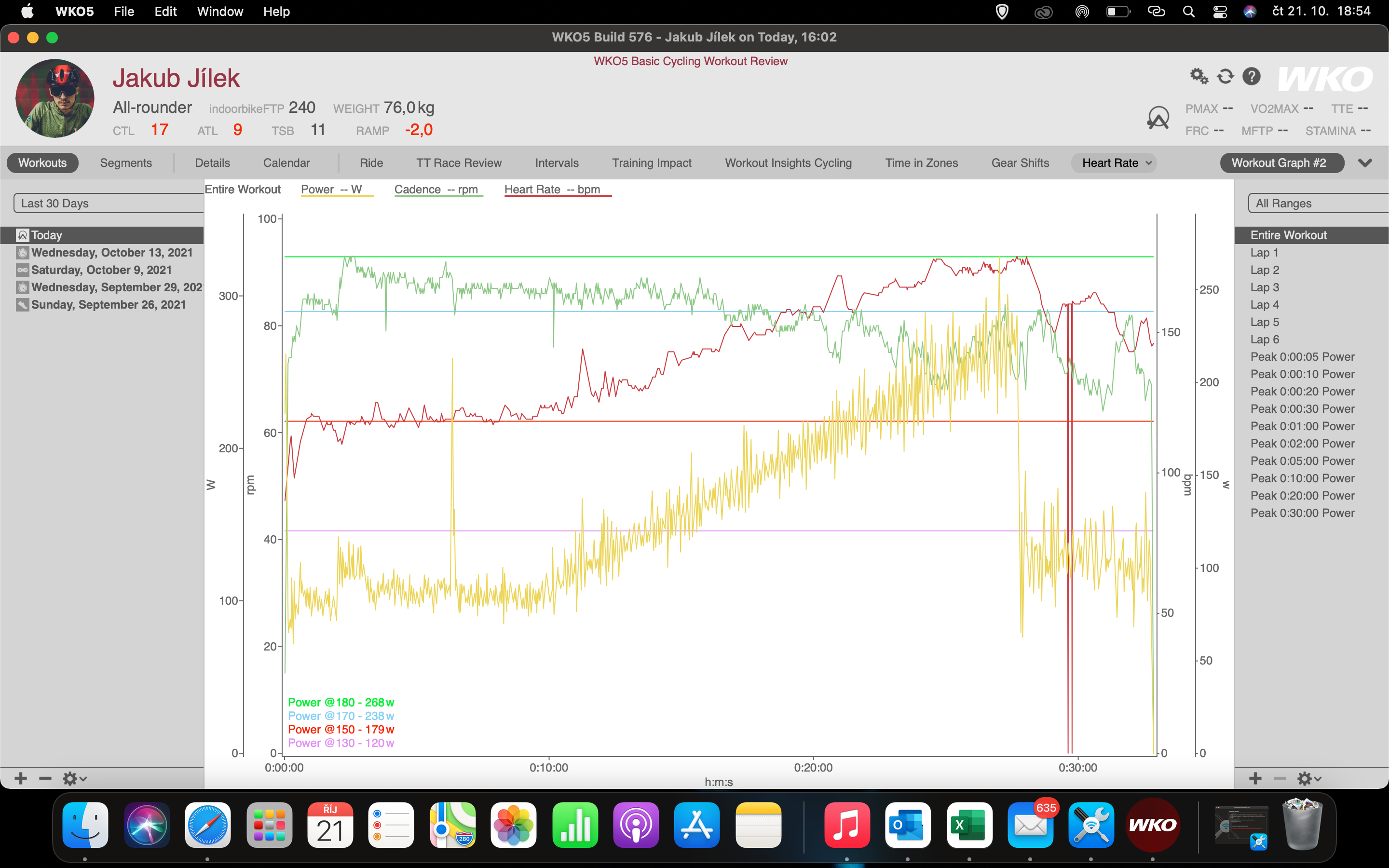Viewport: 1389px width, 868px height.
Task: Add a range with right plus icon
Action: coord(1255,778)
